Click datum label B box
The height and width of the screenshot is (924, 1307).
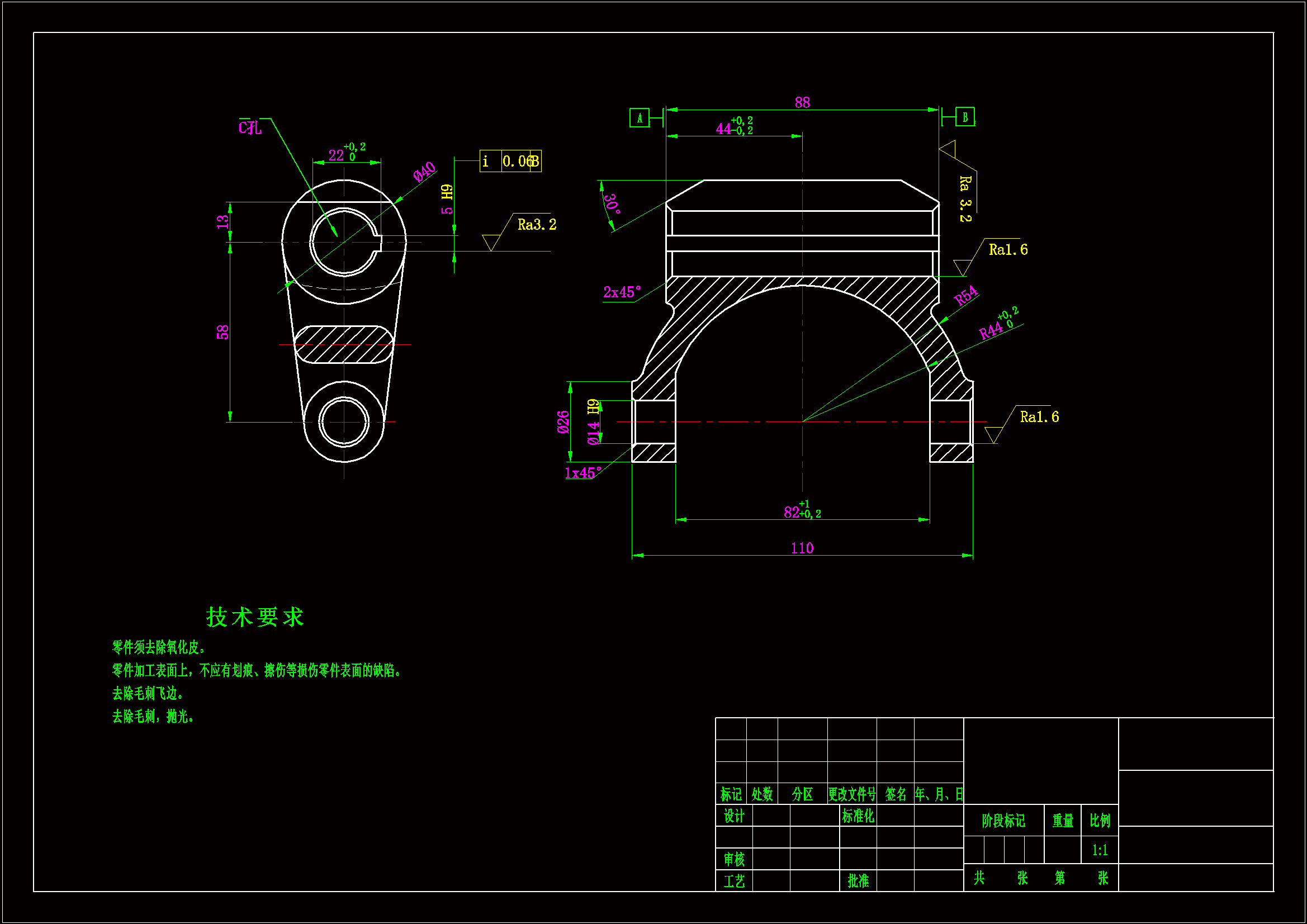(x=964, y=117)
